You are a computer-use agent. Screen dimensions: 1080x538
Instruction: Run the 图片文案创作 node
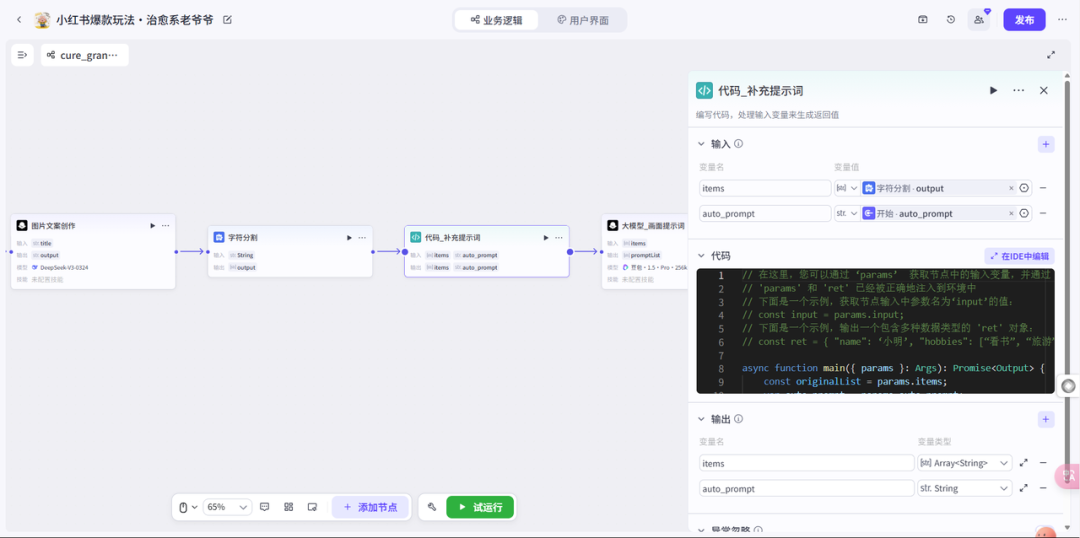click(x=152, y=225)
